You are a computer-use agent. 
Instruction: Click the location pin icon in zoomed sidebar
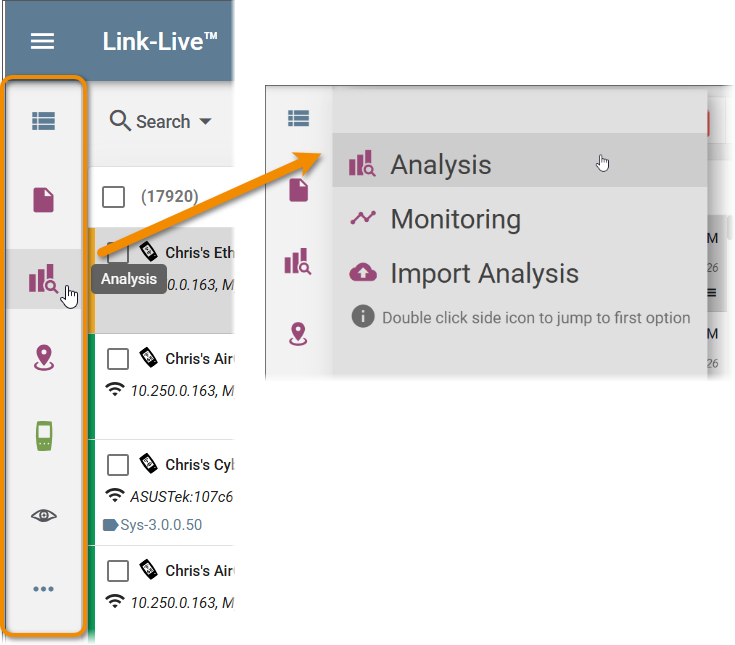click(298, 334)
